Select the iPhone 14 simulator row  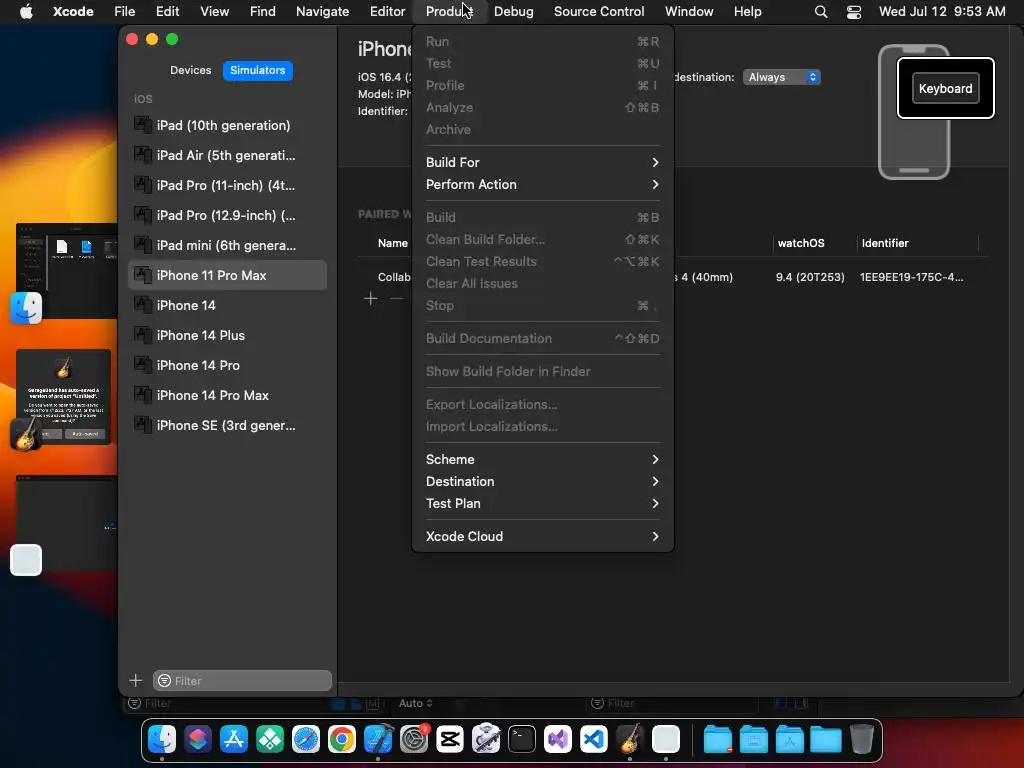pos(227,306)
